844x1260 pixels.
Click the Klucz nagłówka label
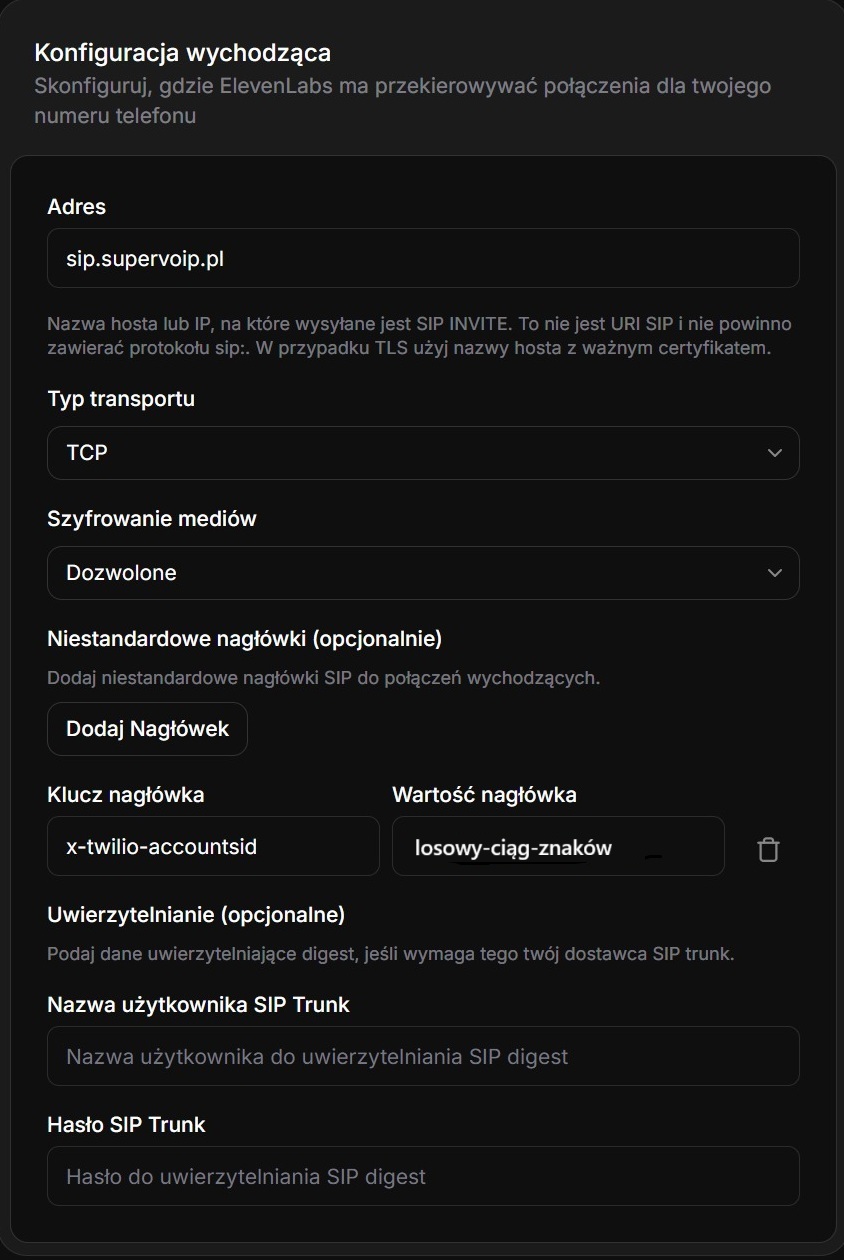point(126,795)
